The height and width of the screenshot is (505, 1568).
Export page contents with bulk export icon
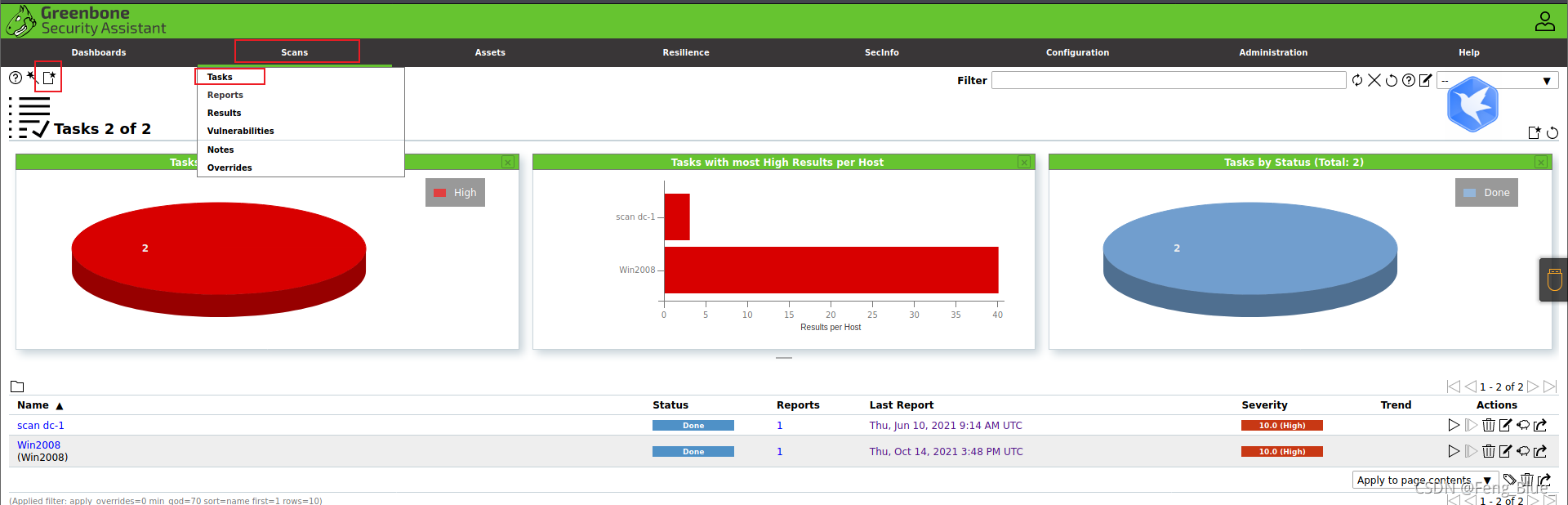click(1543, 480)
